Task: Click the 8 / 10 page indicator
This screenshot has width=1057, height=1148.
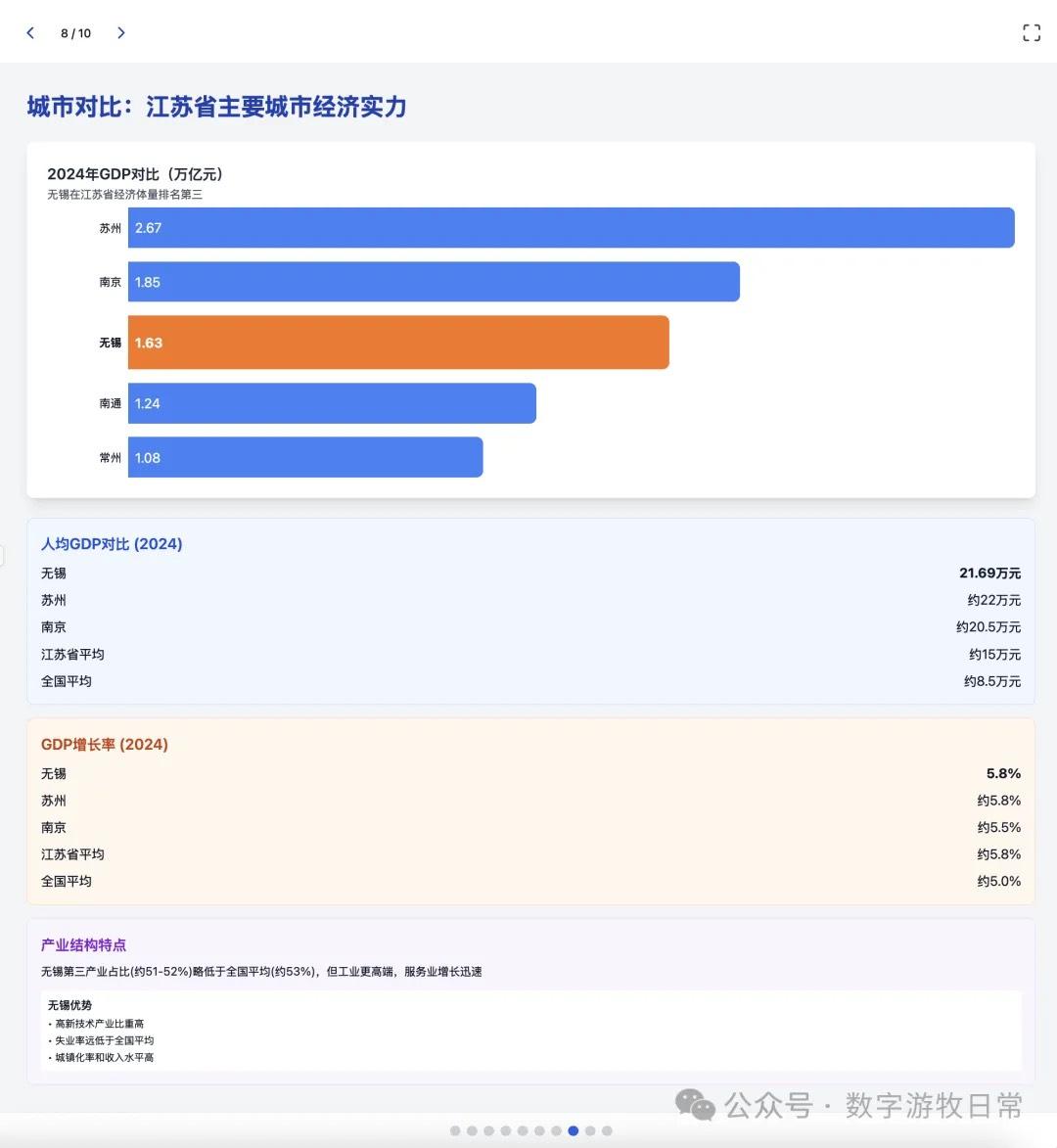Action: click(x=75, y=32)
